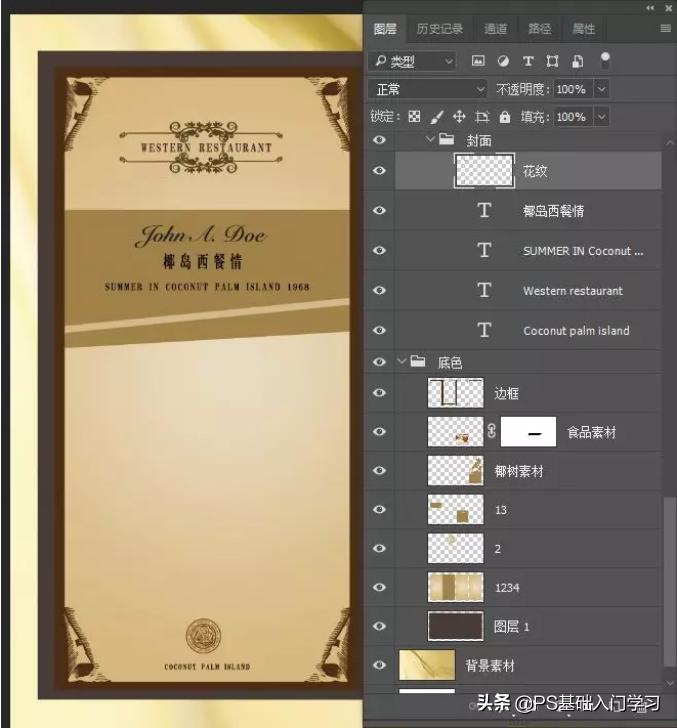
Task: Click the shape layer filter icon
Action: point(553,62)
